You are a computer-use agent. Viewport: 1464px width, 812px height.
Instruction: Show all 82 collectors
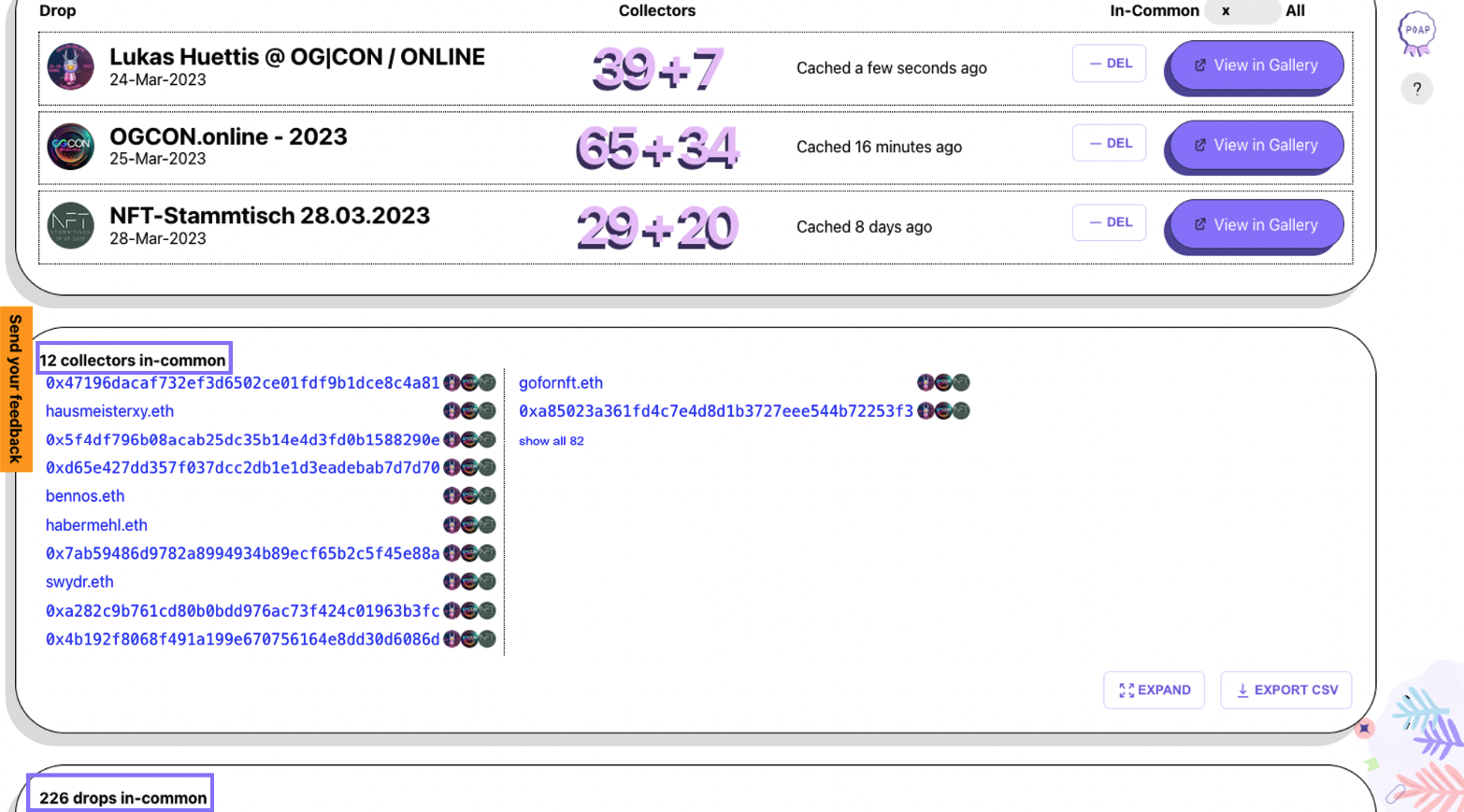(x=551, y=441)
